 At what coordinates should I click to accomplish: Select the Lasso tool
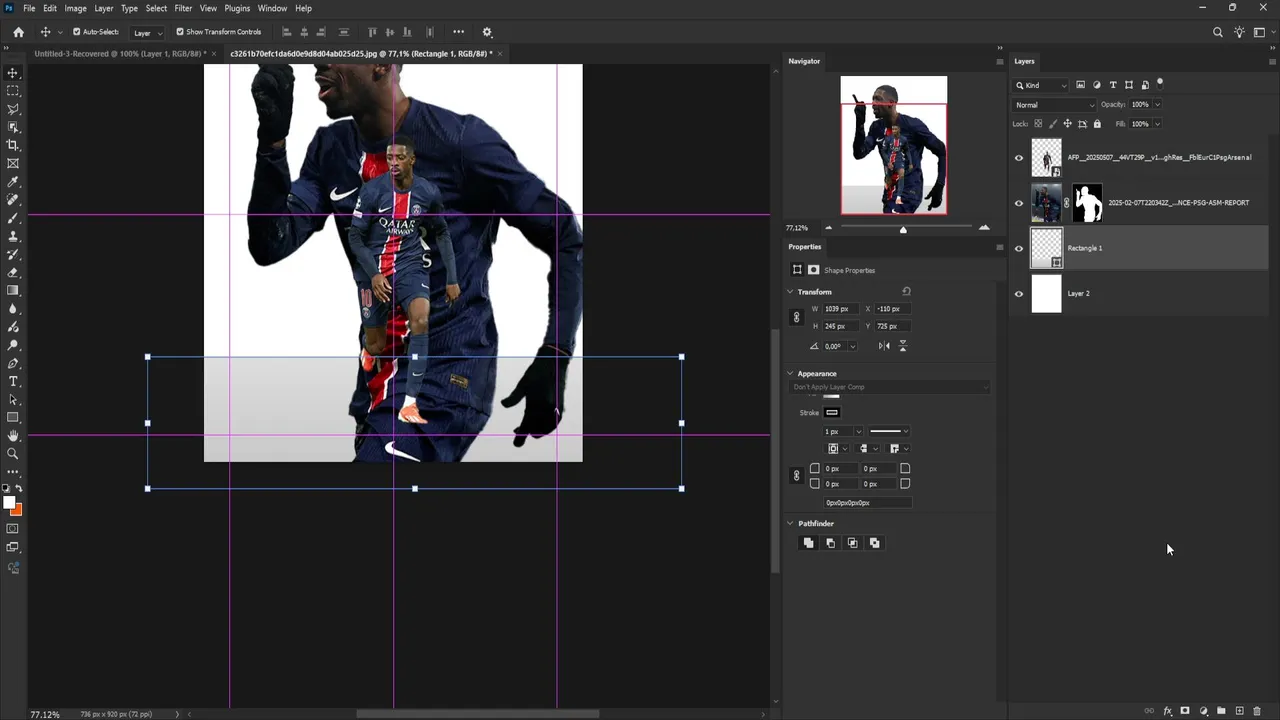point(13,109)
